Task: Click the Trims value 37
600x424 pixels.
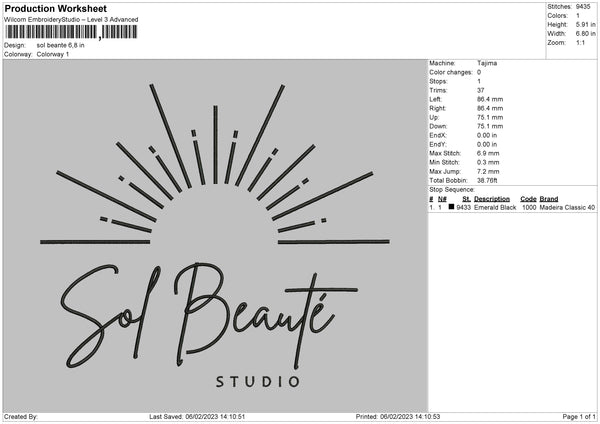Action: click(x=481, y=90)
